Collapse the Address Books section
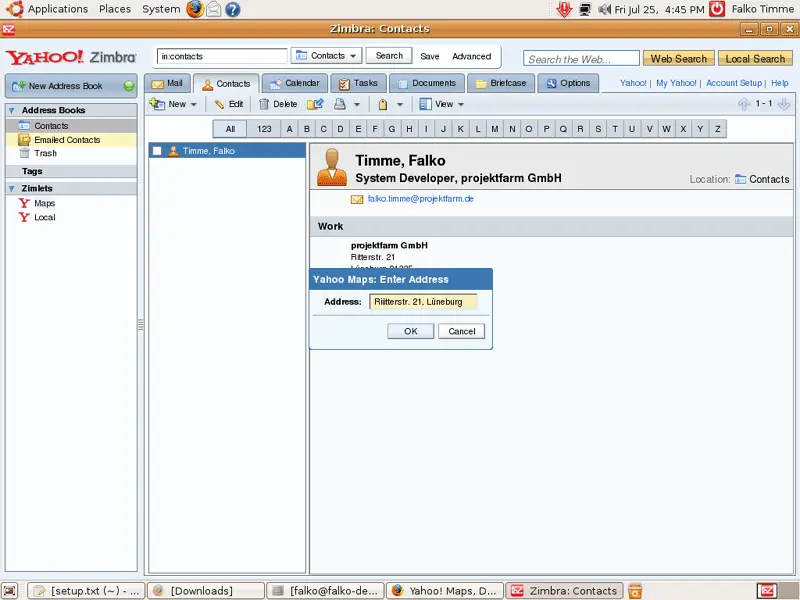 point(12,110)
